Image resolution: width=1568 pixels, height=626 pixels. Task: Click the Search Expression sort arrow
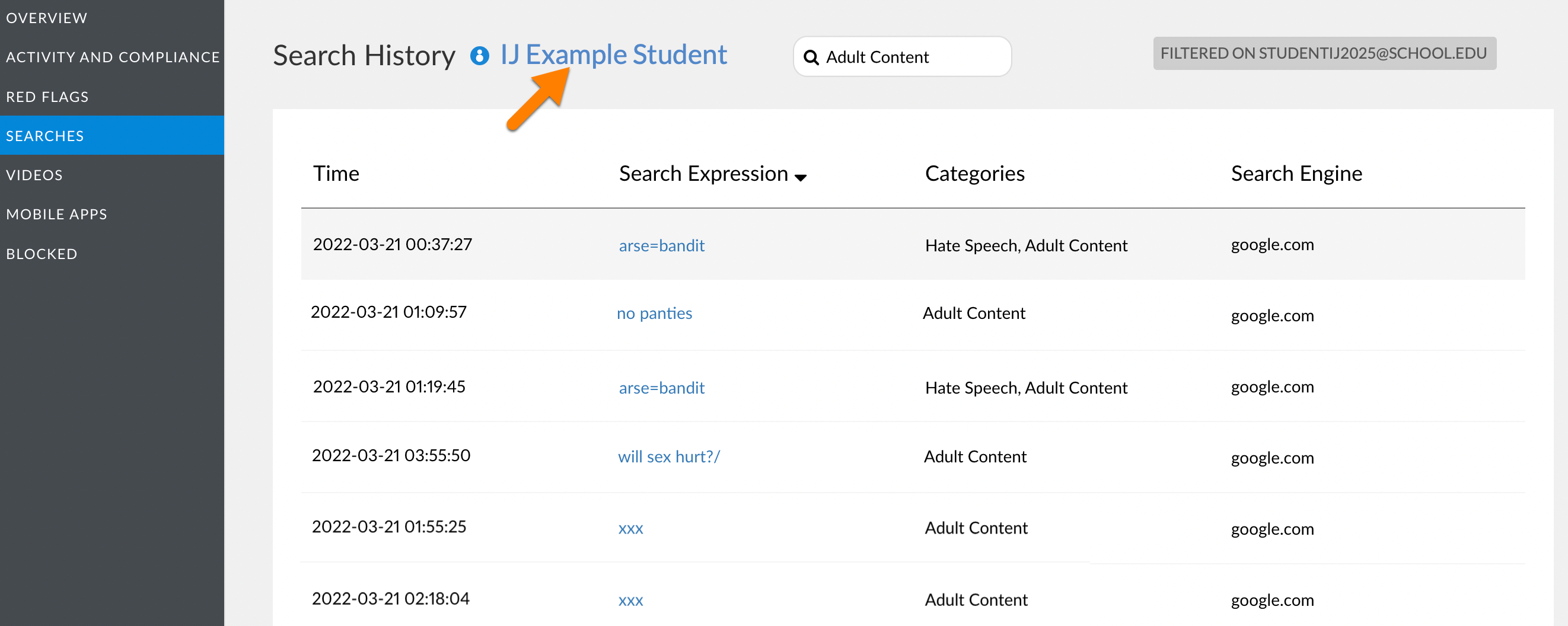pyautogui.click(x=801, y=177)
